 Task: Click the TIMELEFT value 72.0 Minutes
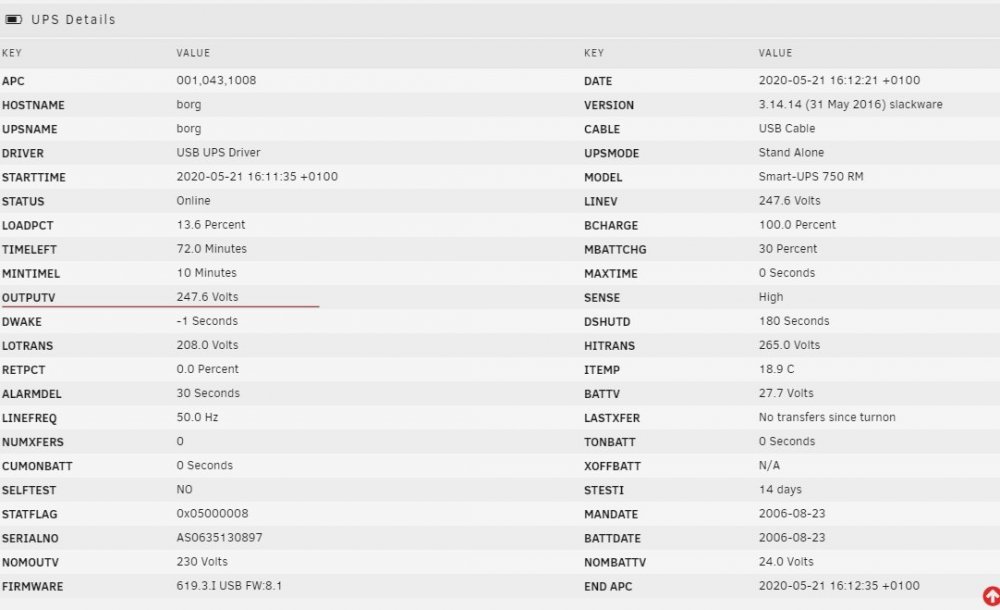(x=212, y=249)
